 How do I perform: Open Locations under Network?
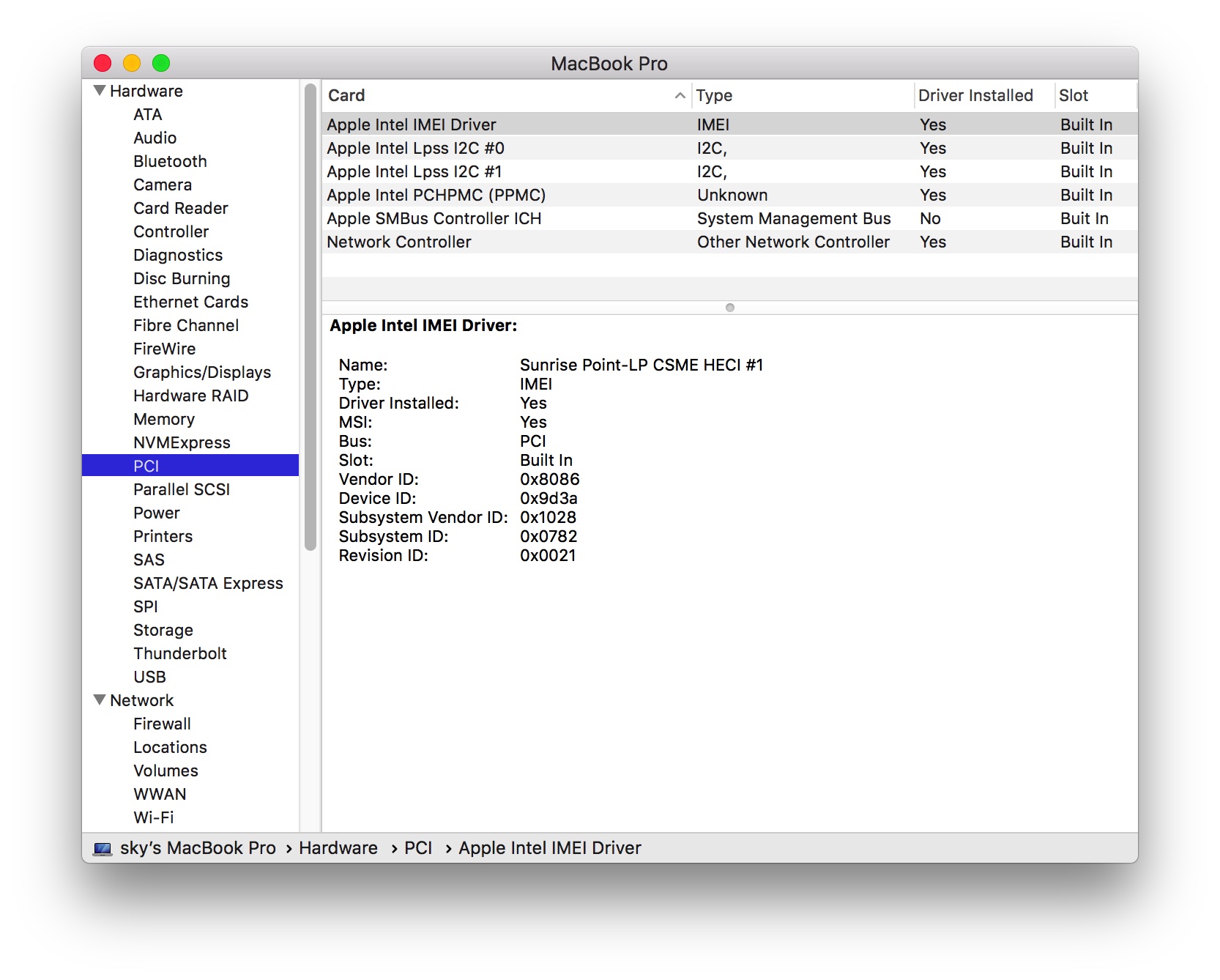170,747
